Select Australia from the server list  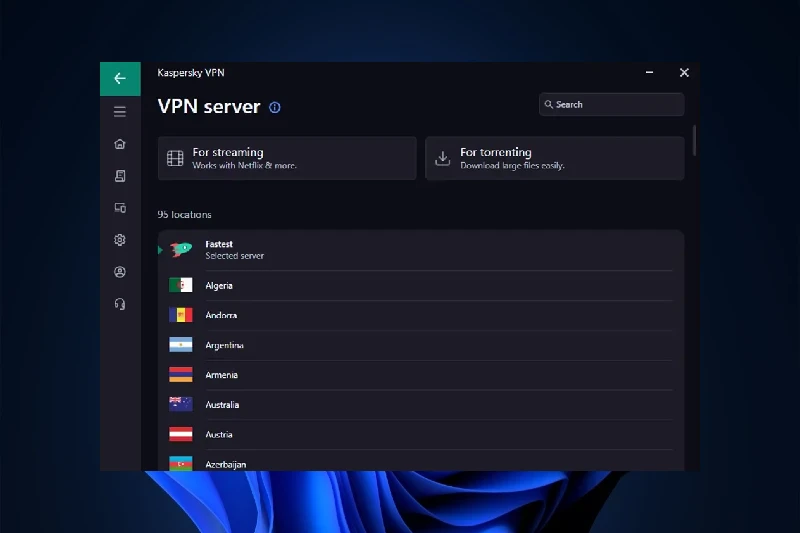[x=421, y=404]
